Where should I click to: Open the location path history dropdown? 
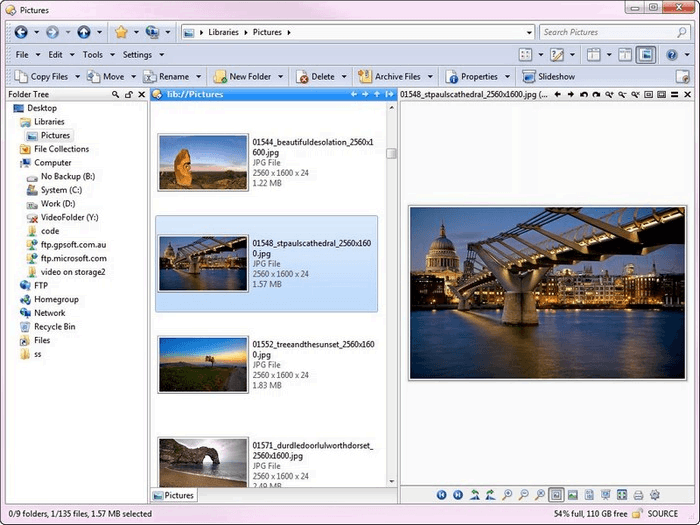[x=529, y=32]
